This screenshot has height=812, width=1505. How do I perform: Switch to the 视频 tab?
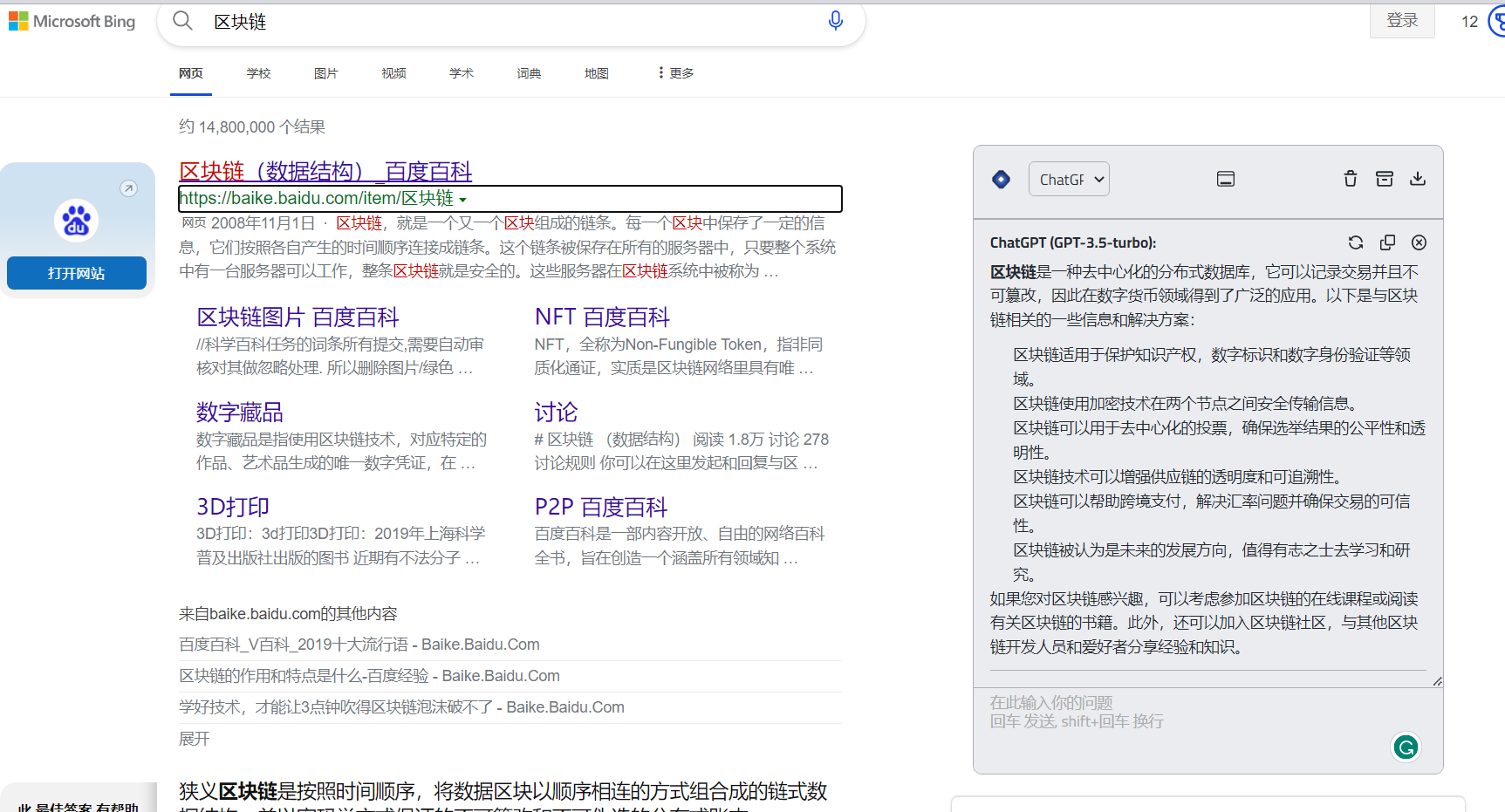(x=393, y=73)
